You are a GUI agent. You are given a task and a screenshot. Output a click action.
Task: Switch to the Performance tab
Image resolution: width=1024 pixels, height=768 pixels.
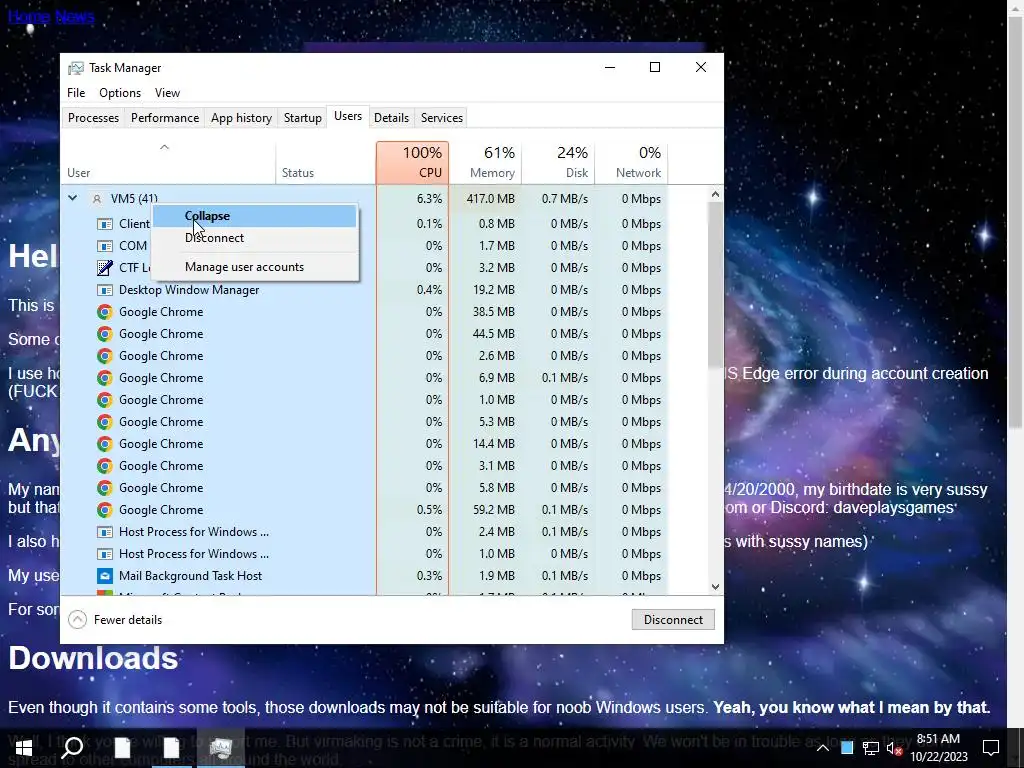click(165, 118)
